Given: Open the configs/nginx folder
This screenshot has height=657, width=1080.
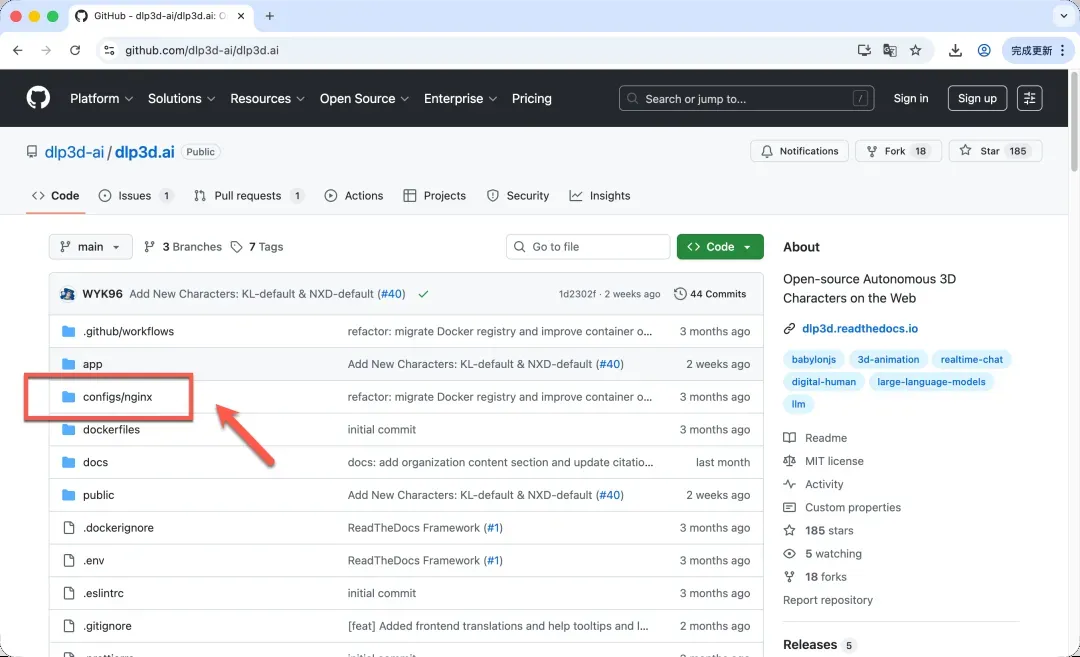Looking at the screenshot, I should pos(117,397).
